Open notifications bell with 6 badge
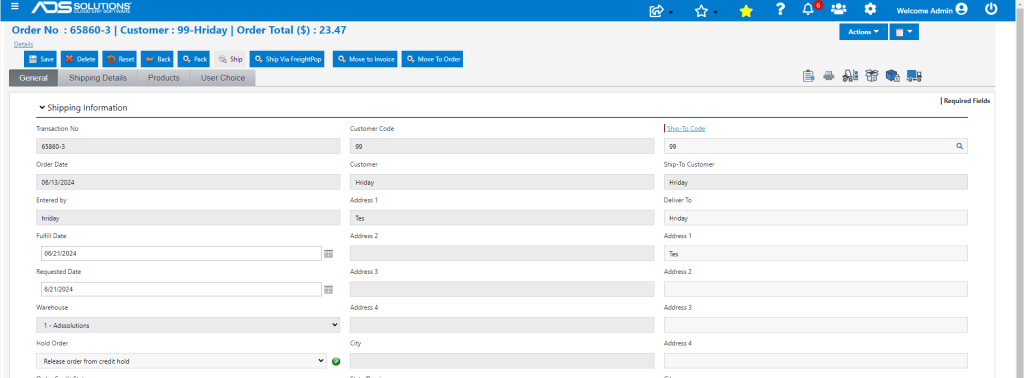Screen dimensions: 1024x378 click(808, 9)
